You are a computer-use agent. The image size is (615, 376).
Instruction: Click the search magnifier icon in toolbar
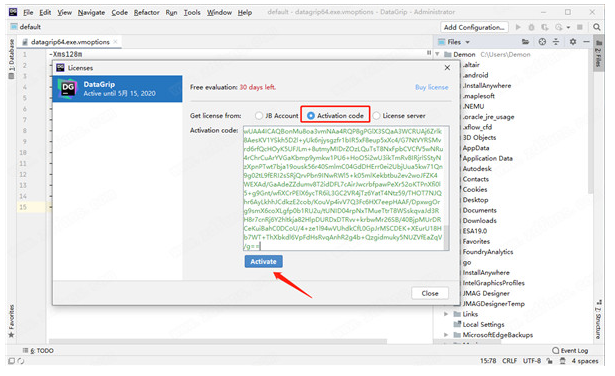point(597,27)
